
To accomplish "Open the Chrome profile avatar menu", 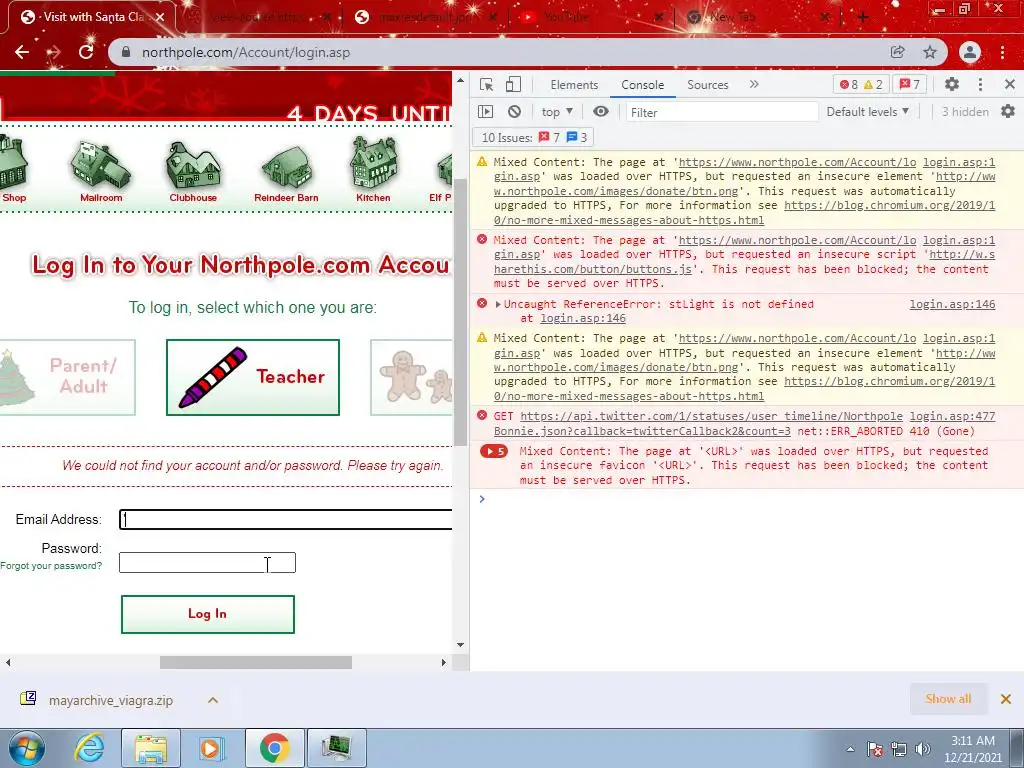I will click(x=970, y=52).
